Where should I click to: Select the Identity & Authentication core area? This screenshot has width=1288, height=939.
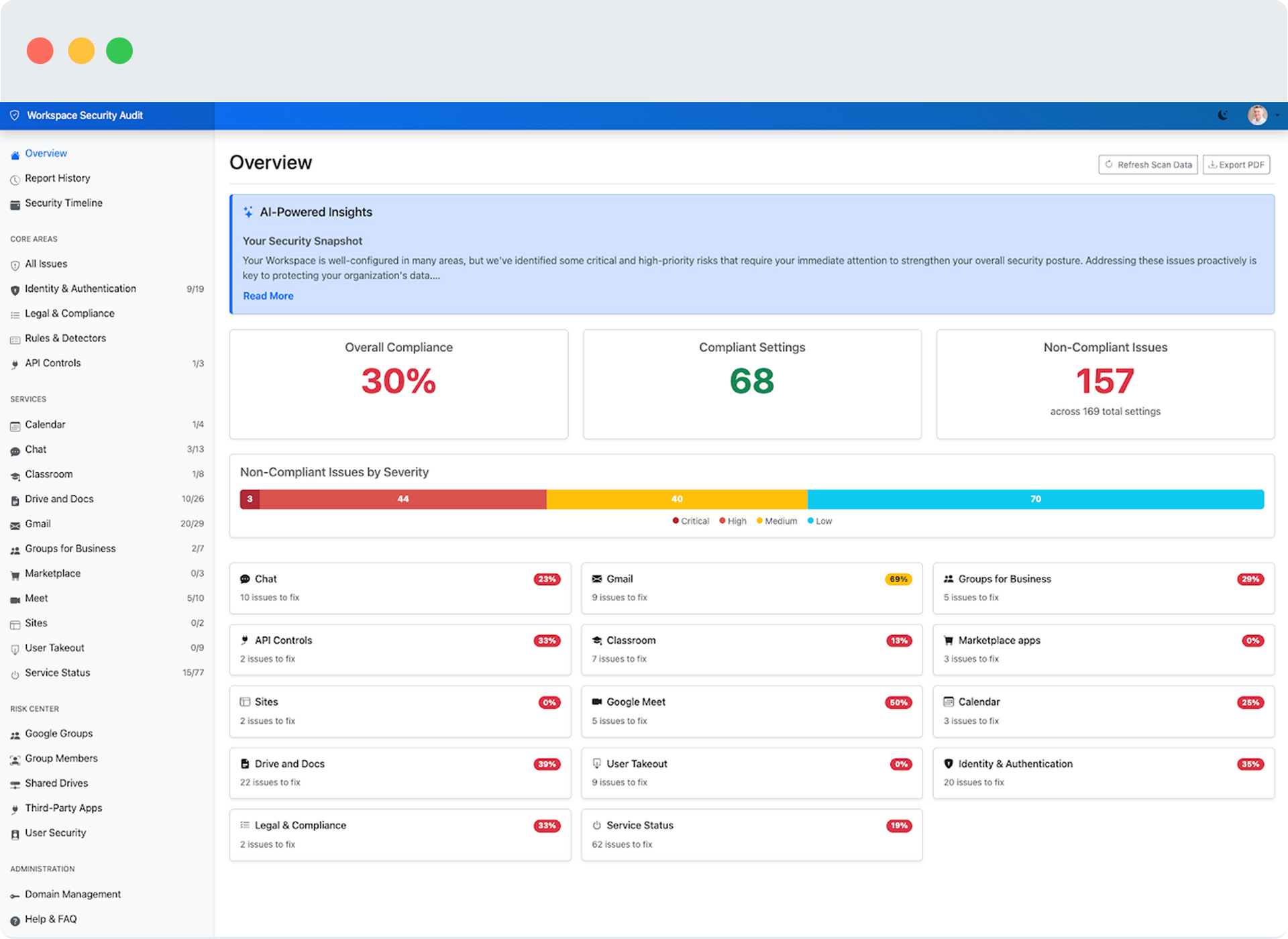pos(80,288)
